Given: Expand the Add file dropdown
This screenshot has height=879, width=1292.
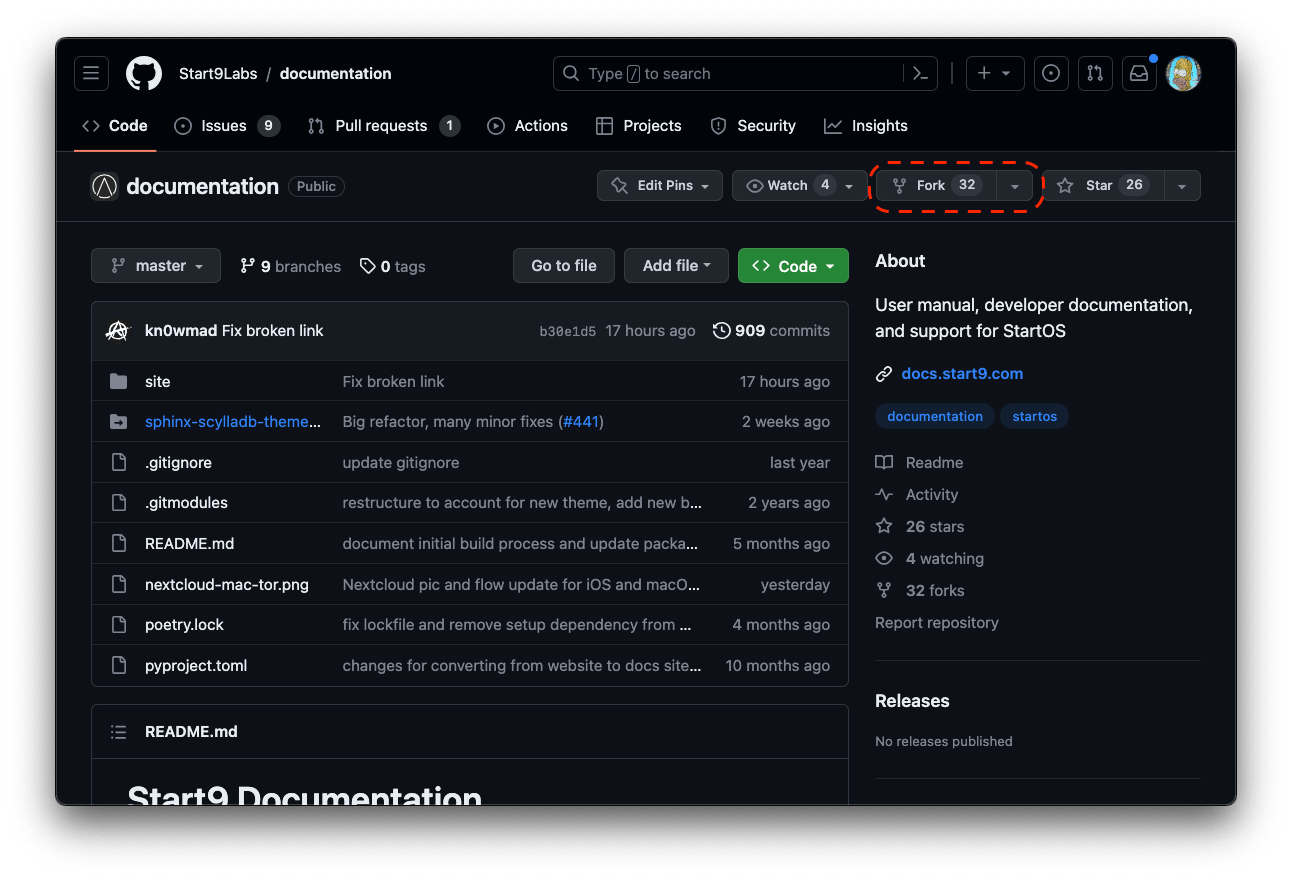Looking at the screenshot, I should (677, 266).
